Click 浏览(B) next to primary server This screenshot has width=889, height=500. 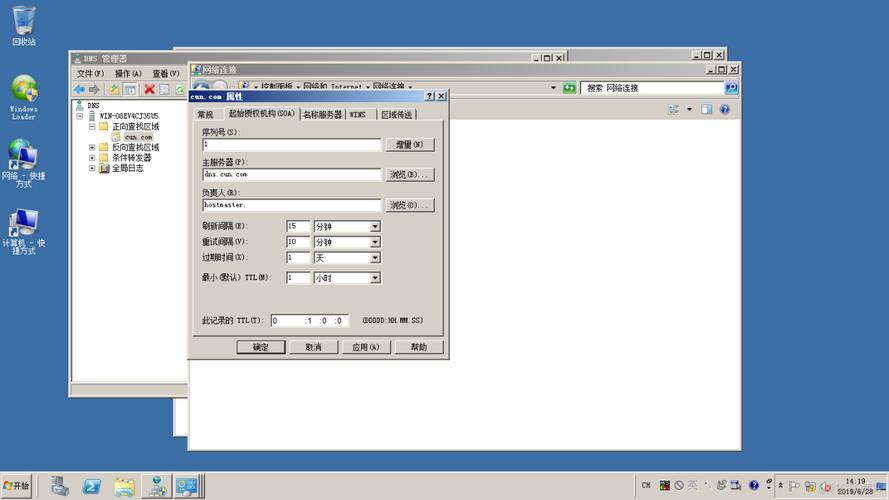410,175
